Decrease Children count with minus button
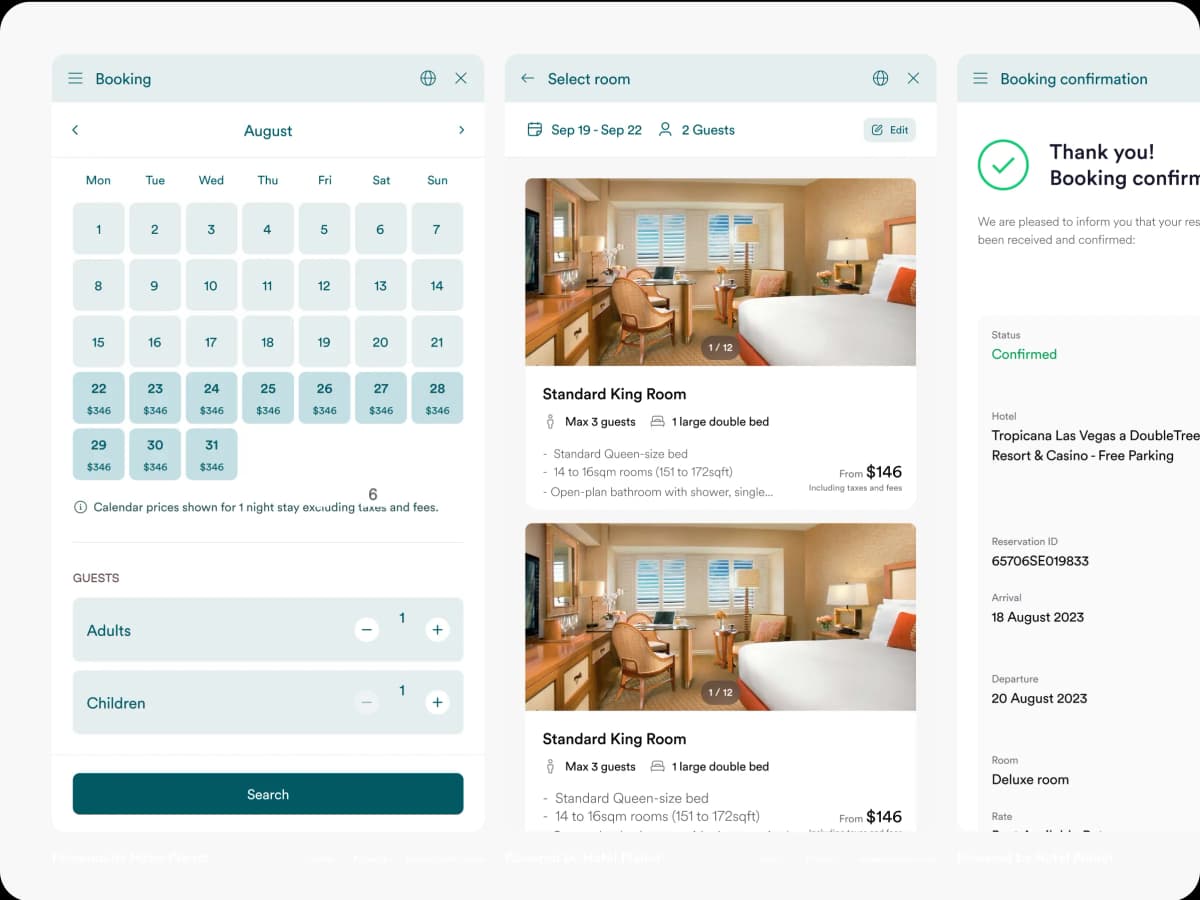 pos(367,703)
